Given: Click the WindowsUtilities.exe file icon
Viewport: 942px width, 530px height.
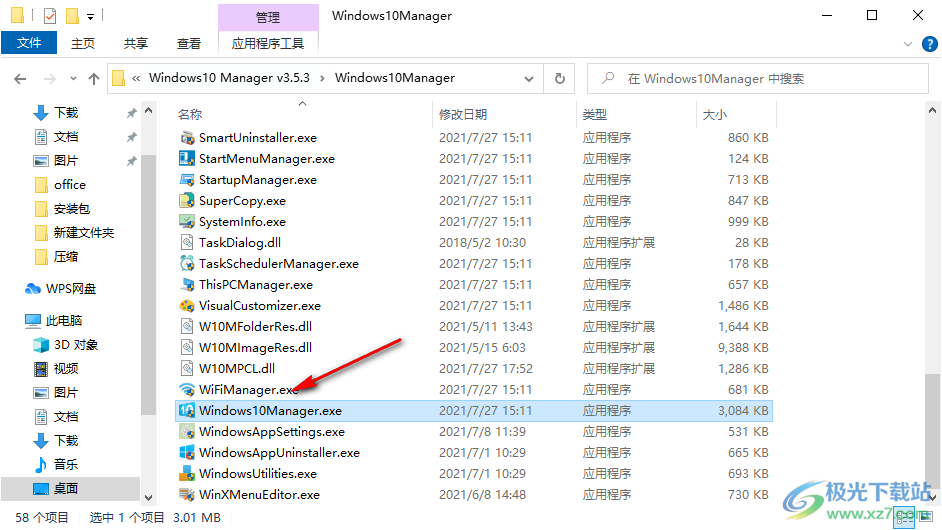Looking at the screenshot, I should [x=187, y=474].
